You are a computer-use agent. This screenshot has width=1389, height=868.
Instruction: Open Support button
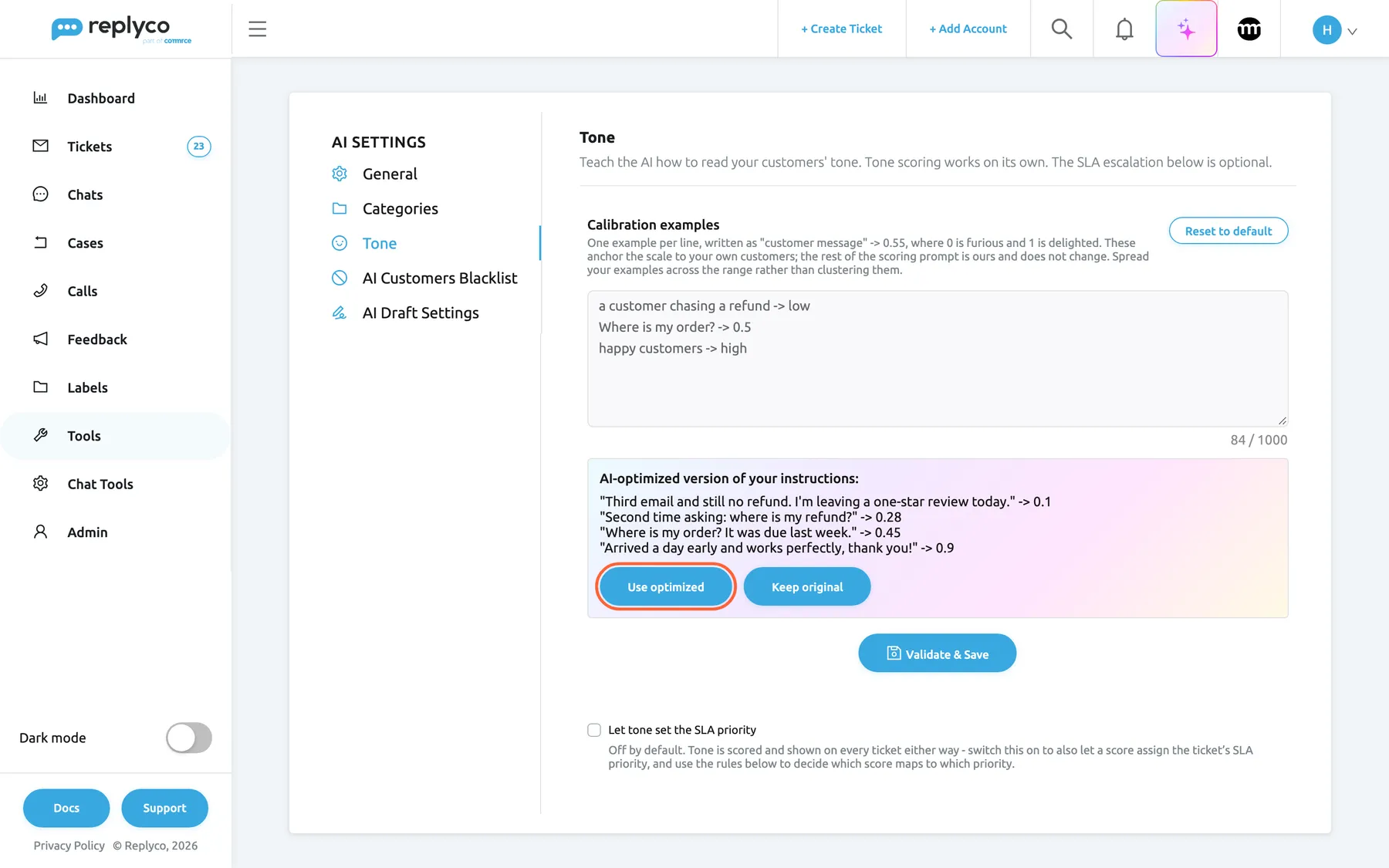[x=164, y=808]
